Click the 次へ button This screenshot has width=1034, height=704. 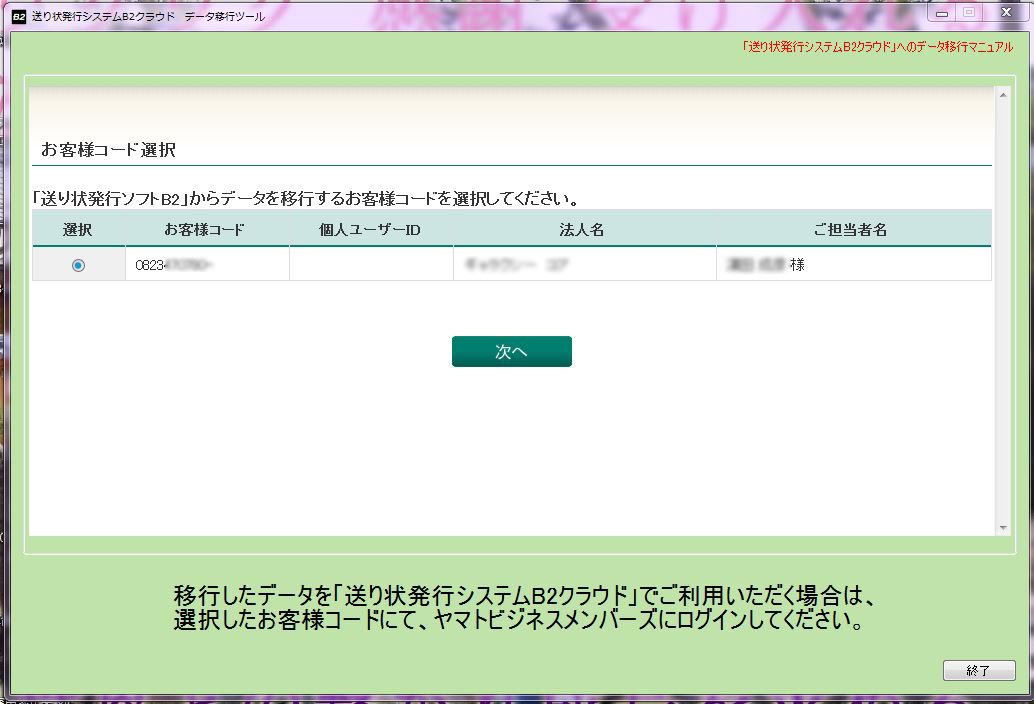(x=512, y=351)
